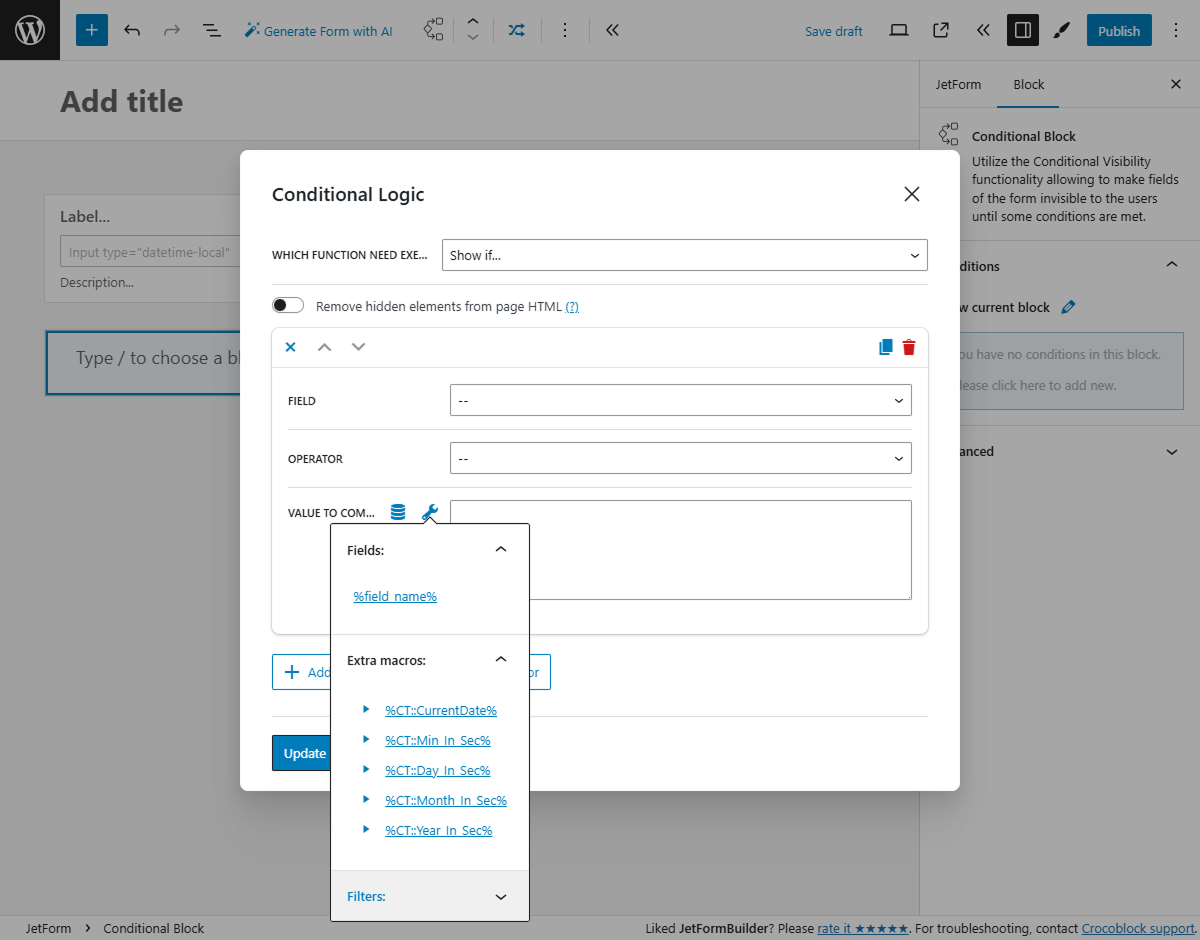Open macros list with the database icon

click(397, 511)
